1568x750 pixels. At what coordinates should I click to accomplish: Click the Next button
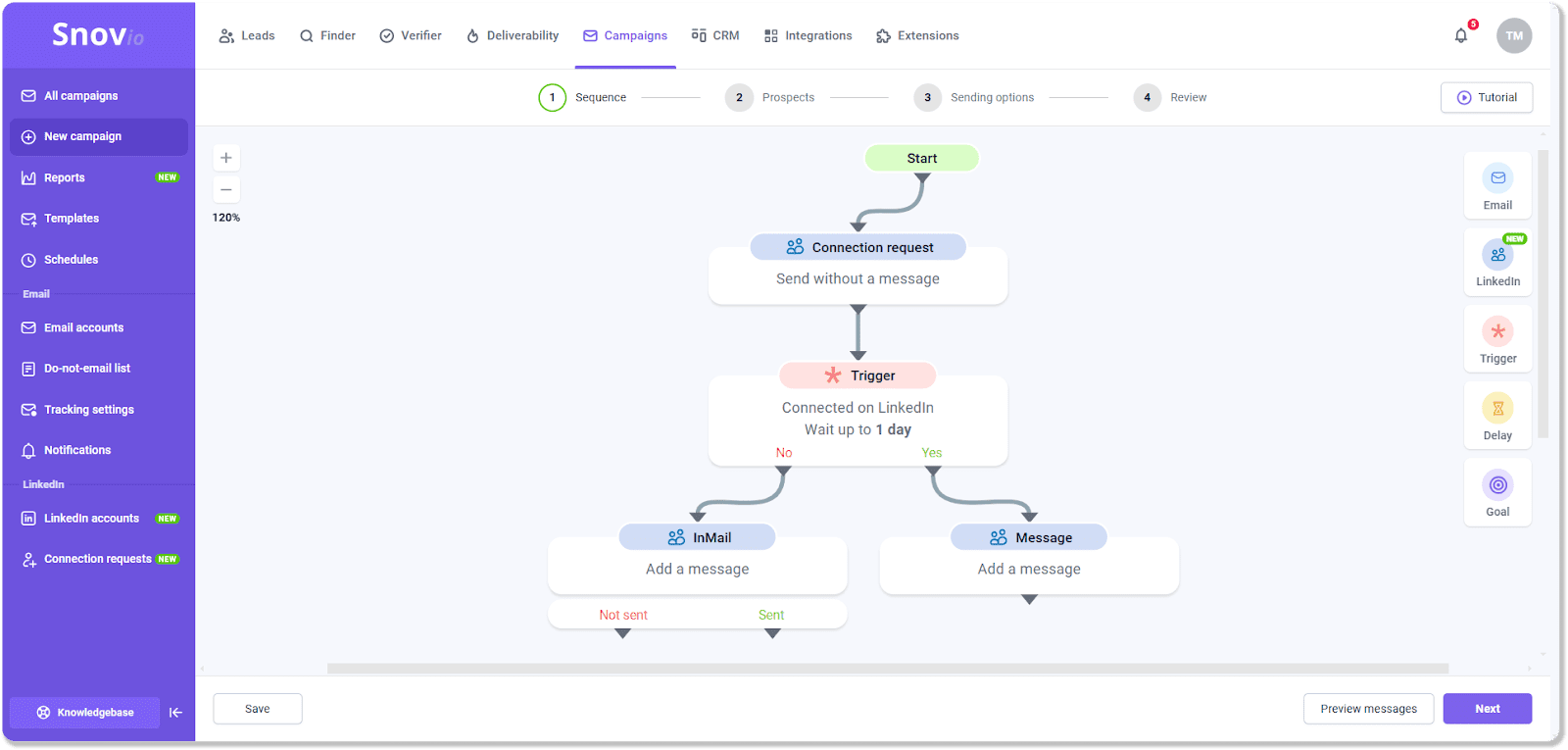[x=1487, y=709]
